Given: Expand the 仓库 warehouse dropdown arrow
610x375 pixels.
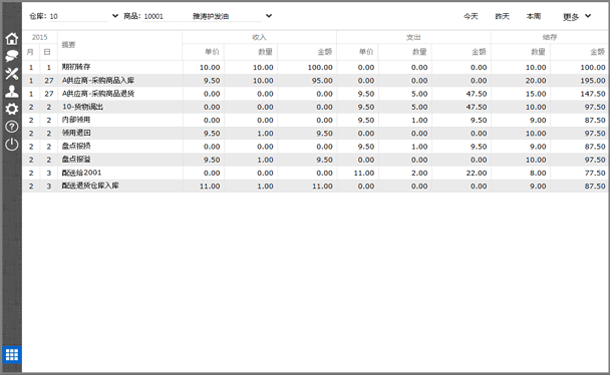Looking at the screenshot, I should (x=115, y=16).
